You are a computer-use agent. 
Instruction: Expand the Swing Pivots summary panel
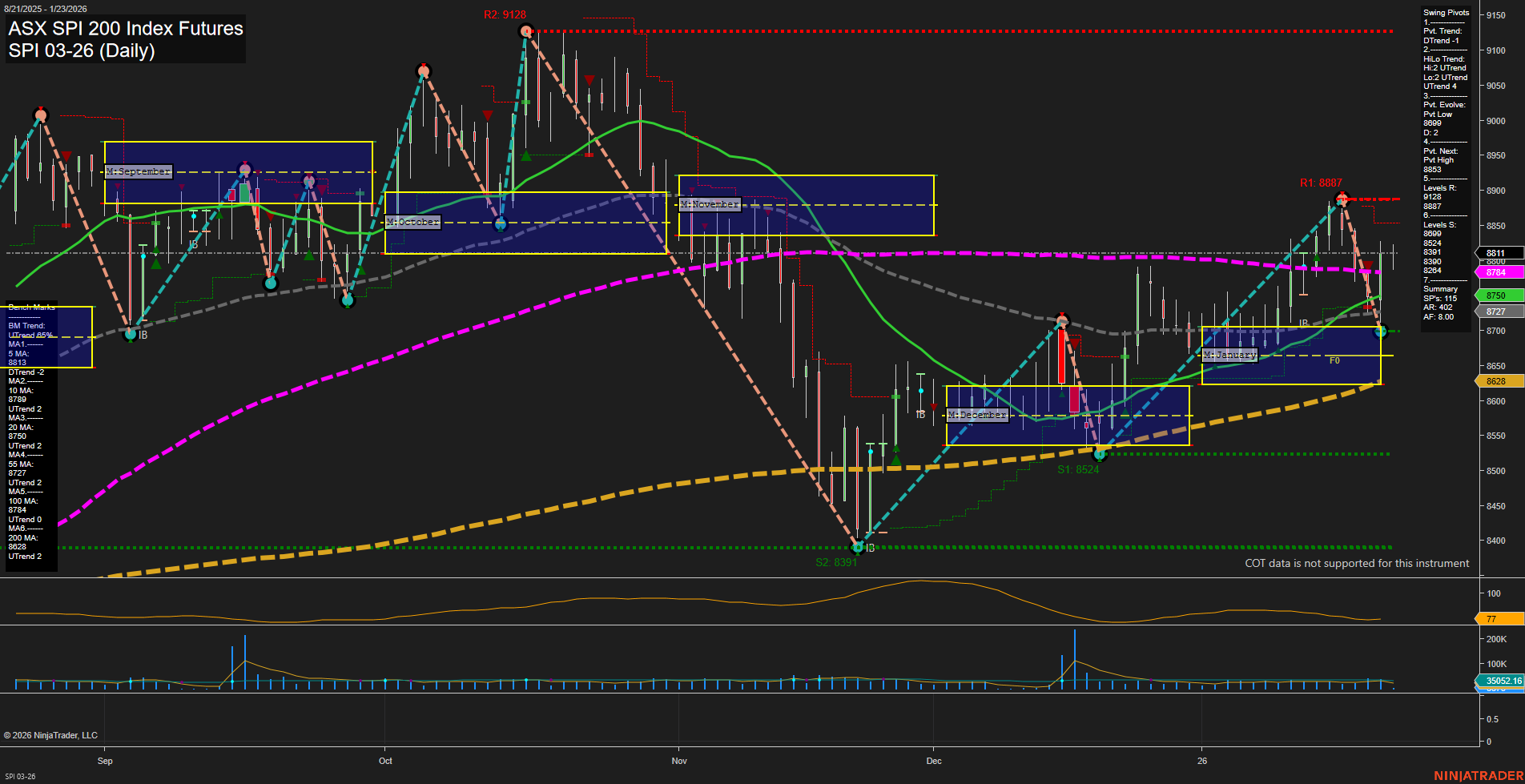coord(1447,12)
